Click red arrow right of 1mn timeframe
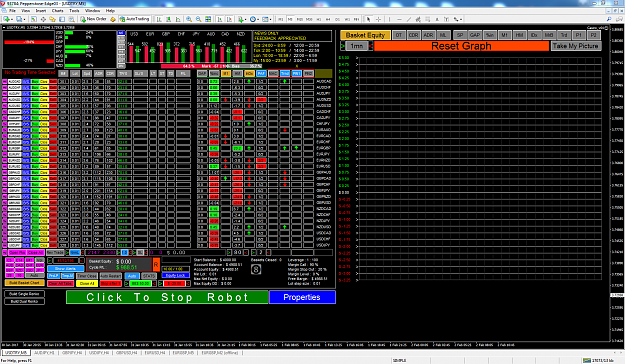The width and height of the screenshot is (625, 364). coord(371,46)
